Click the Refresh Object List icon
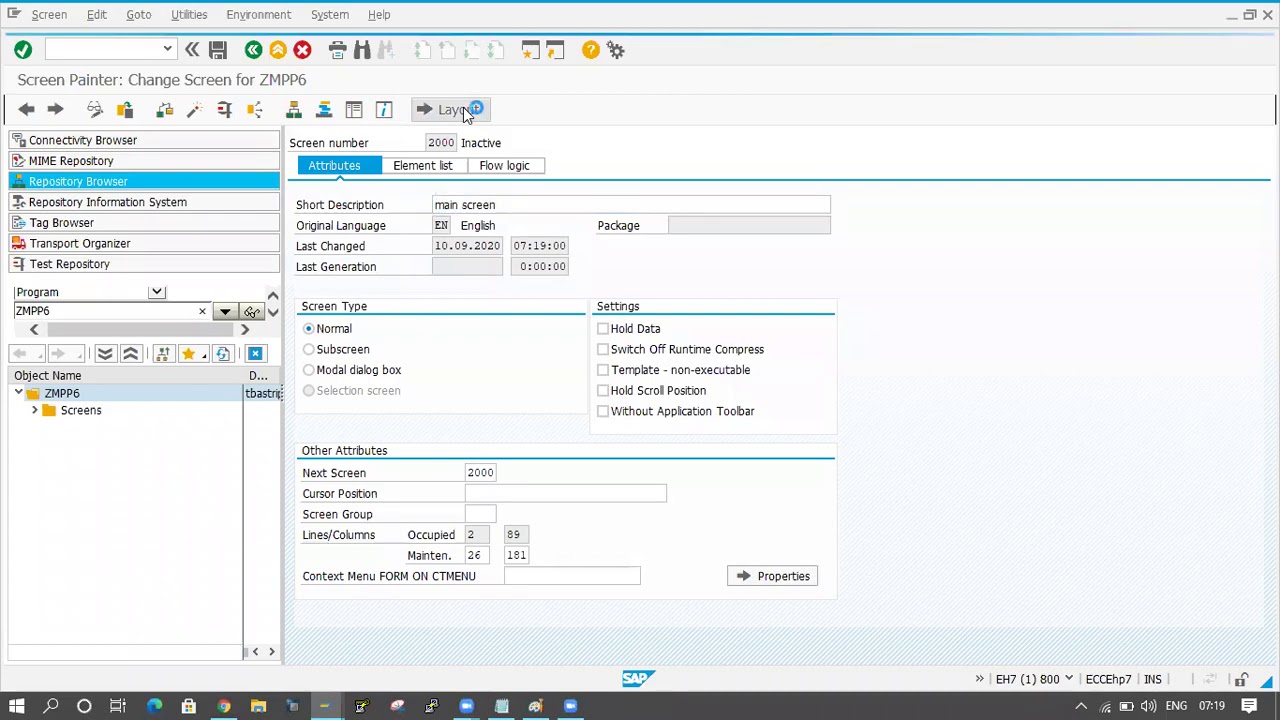Image resolution: width=1280 pixels, height=720 pixels. 223,354
